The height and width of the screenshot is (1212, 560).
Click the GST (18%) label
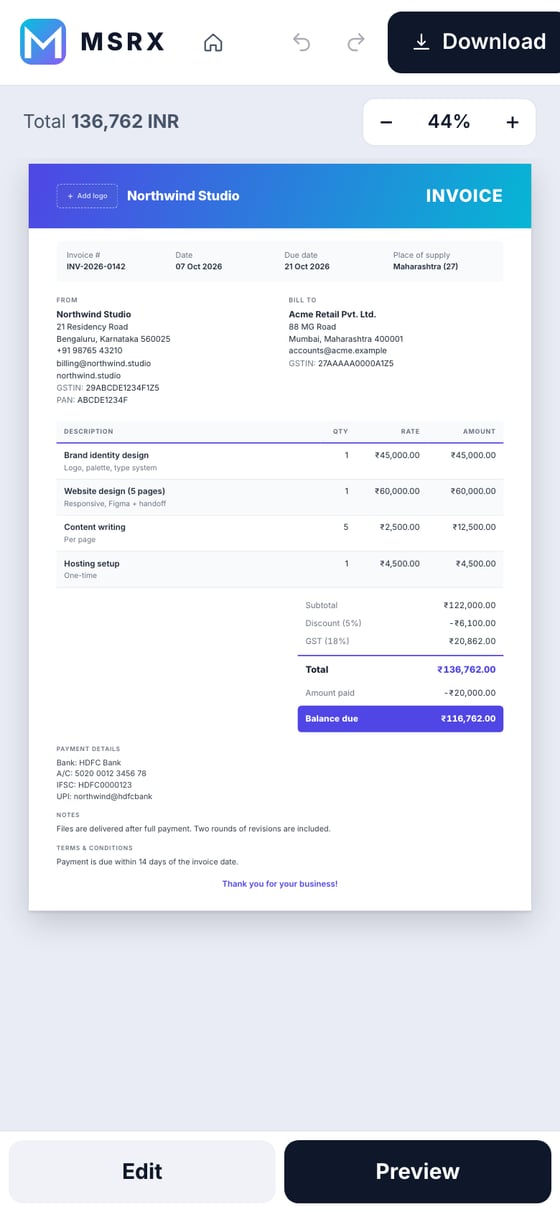326,641
